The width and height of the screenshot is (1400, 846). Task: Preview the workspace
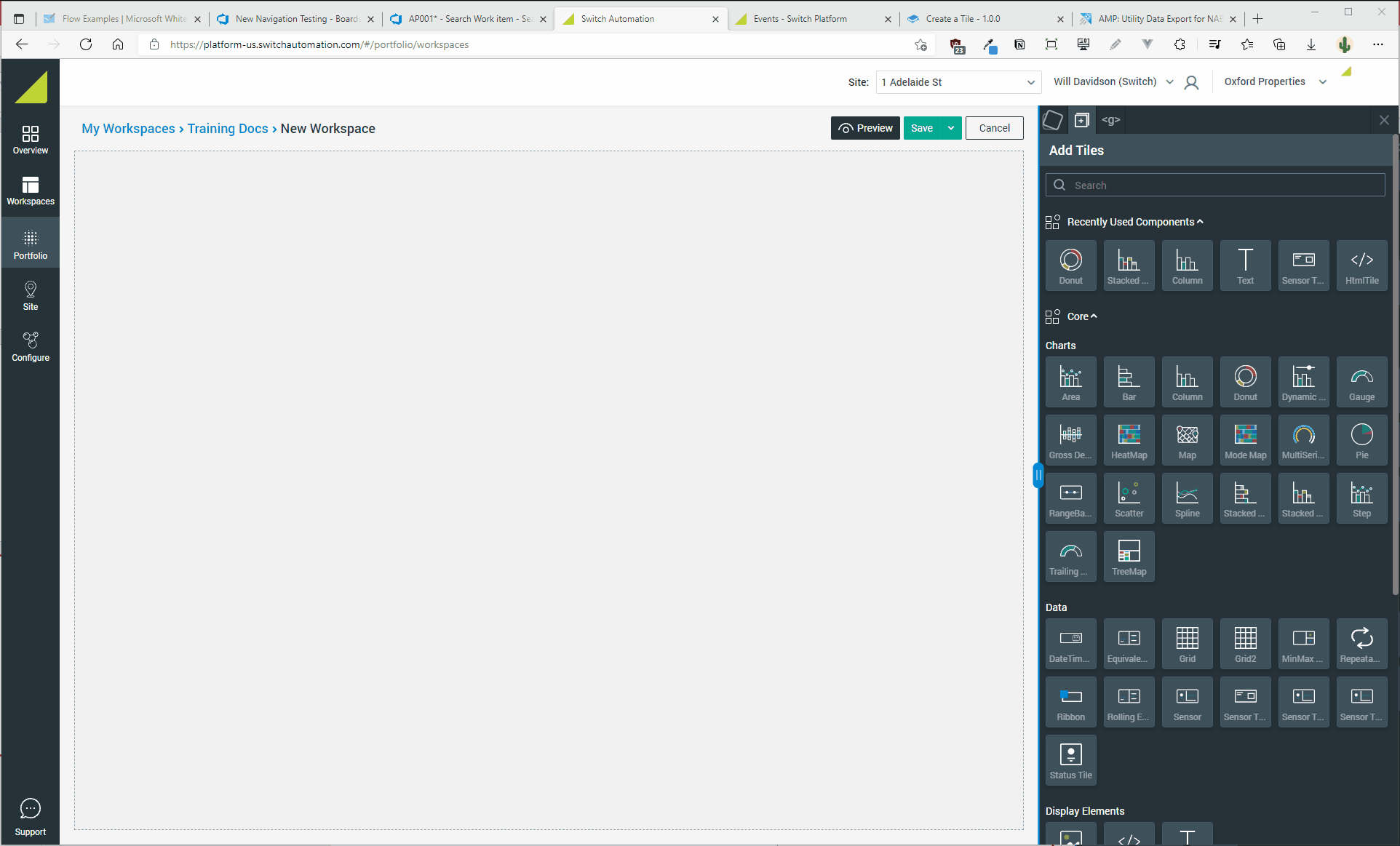point(865,128)
